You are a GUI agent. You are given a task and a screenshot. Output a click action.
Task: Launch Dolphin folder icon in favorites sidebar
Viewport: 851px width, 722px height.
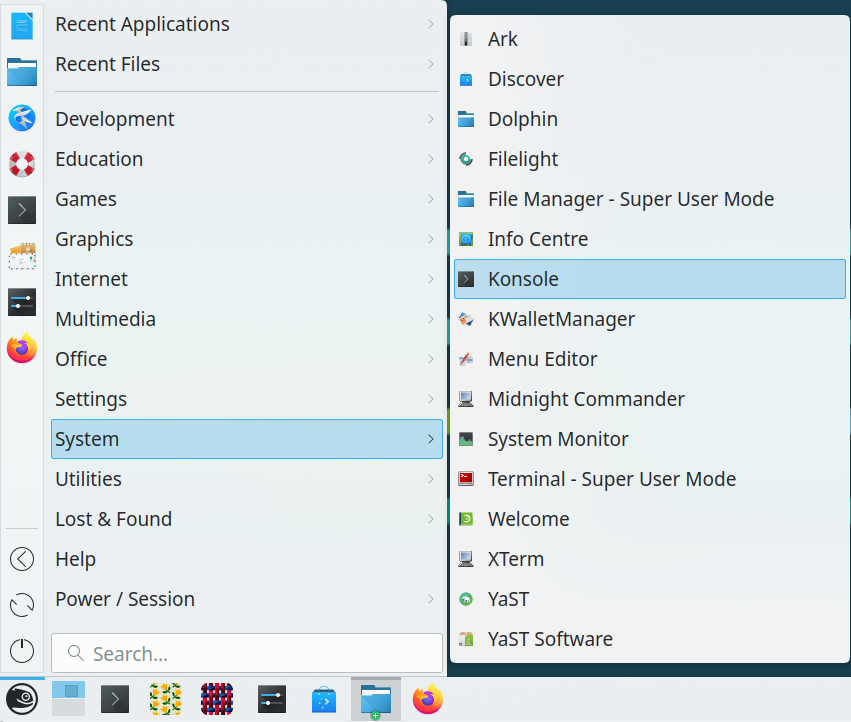point(22,72)
